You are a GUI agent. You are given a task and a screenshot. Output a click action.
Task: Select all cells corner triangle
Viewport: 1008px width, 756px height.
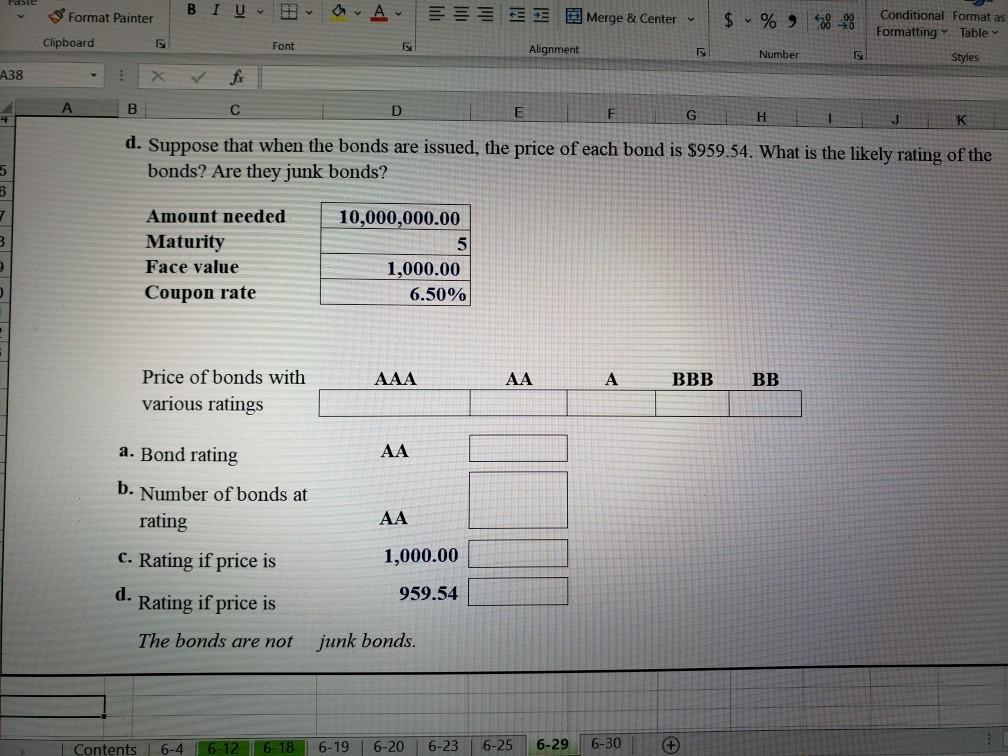coord(6,109)
